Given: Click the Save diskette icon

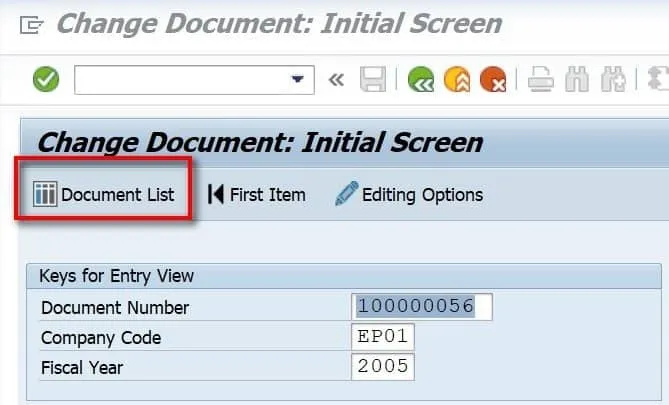Looking at the screenshot, I should coord(372,79).
